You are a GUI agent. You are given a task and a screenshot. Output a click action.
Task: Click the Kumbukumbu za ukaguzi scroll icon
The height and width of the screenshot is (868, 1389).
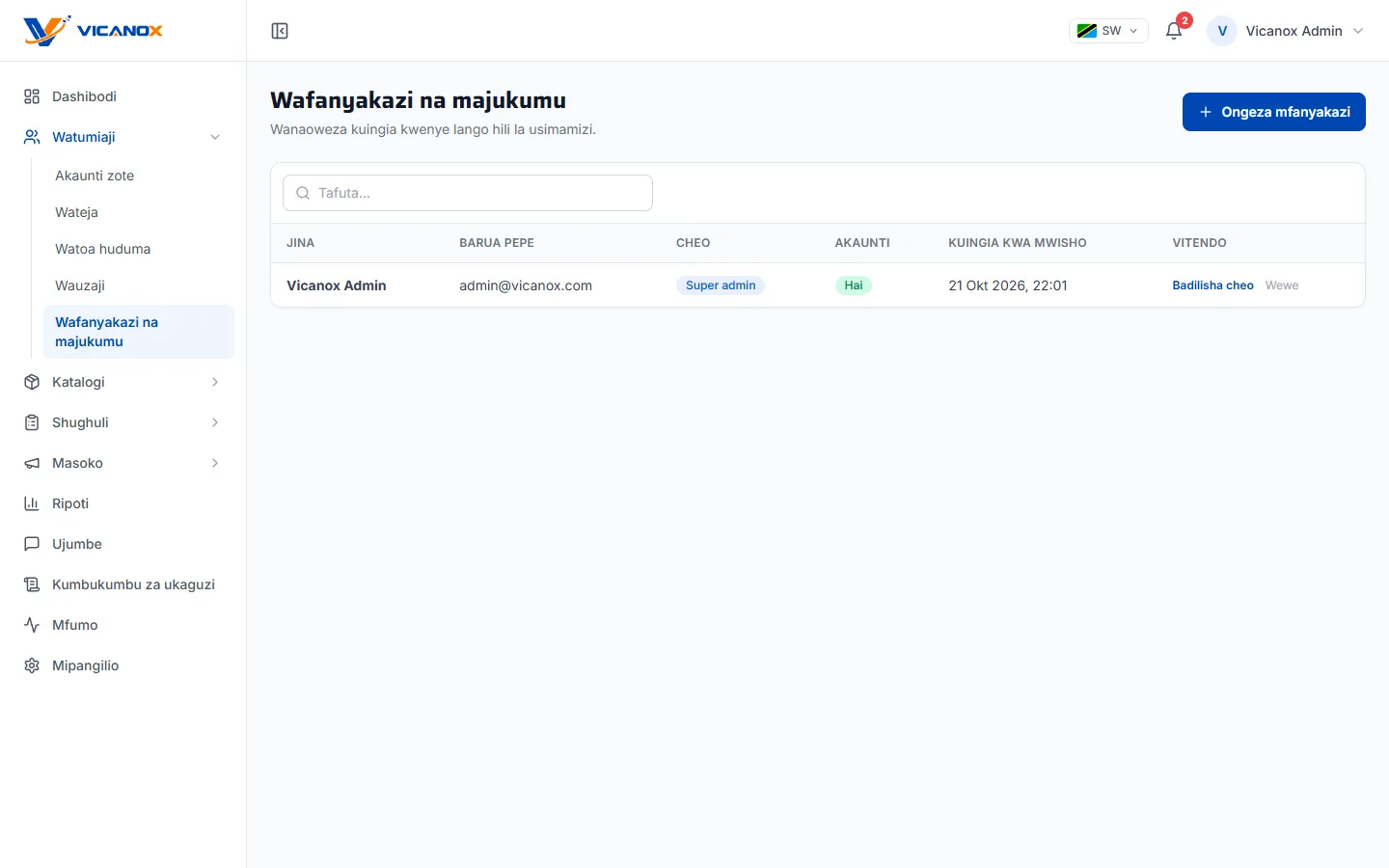tap(32, 584)
